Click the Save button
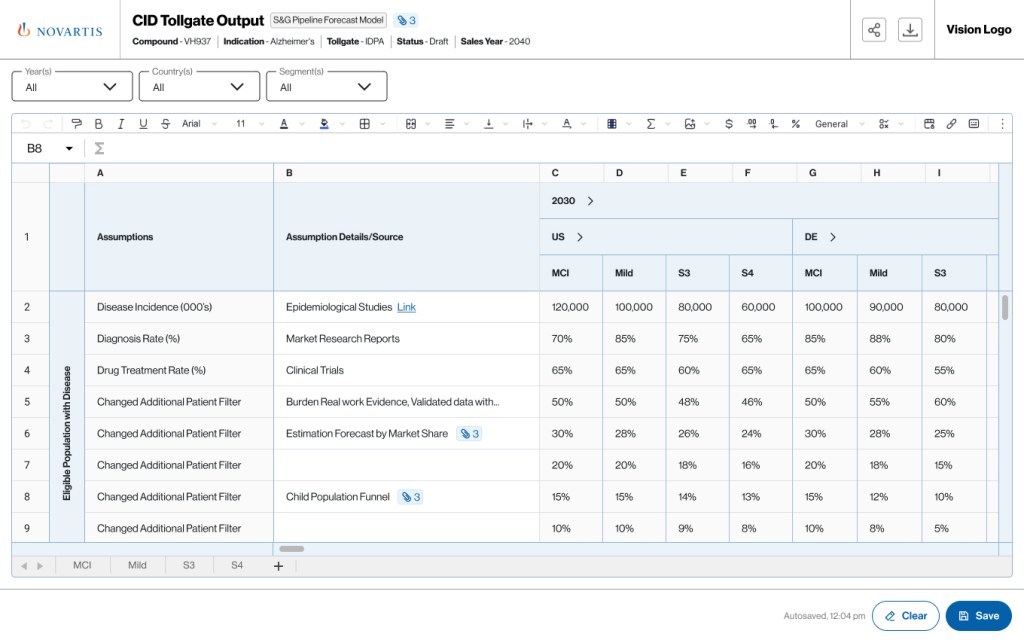Image resolution: width=1024 pixels, height=643 pixels. (x=978, y=616)
